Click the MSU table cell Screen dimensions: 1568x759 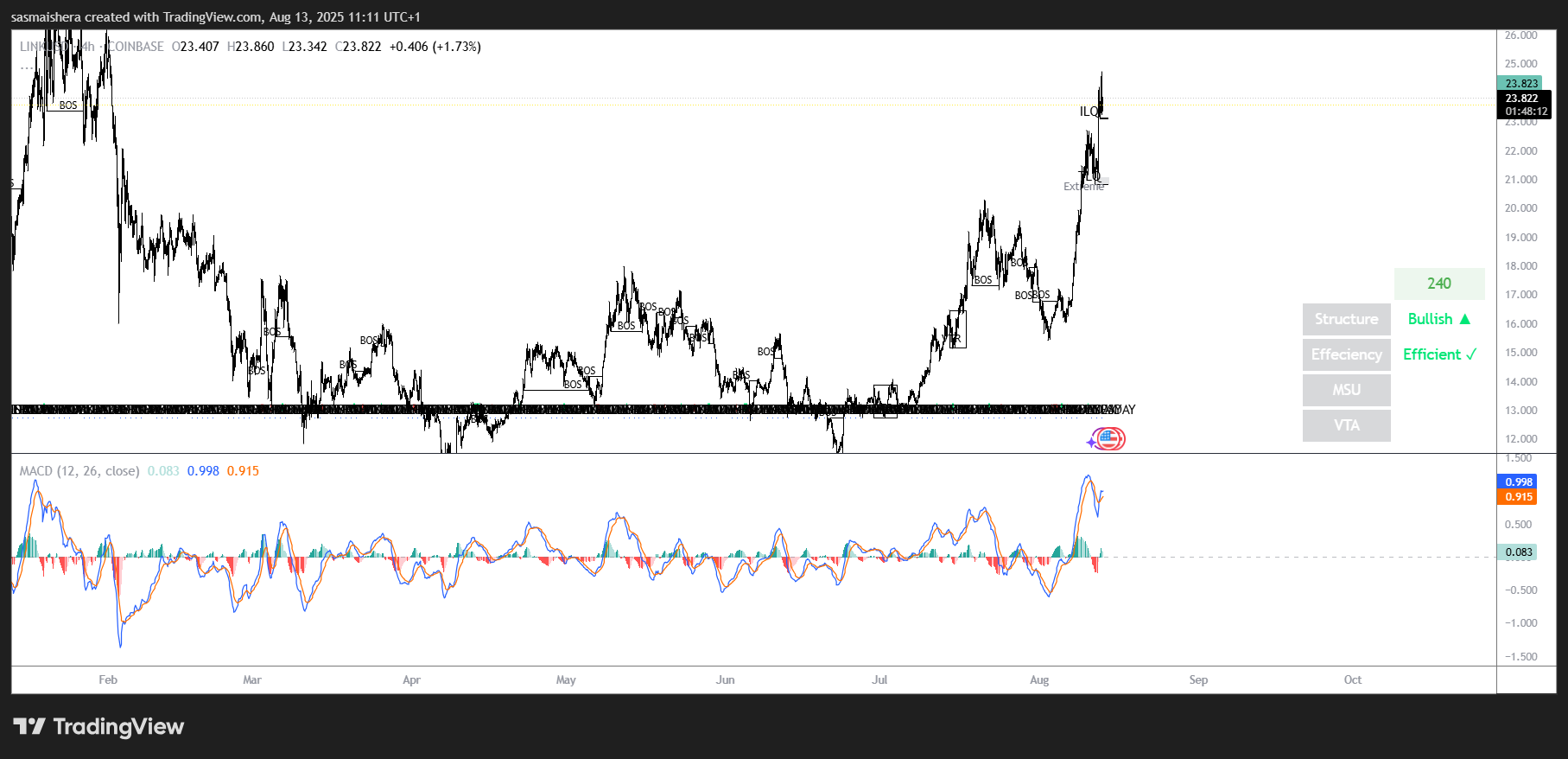[x=1346, y=390]
